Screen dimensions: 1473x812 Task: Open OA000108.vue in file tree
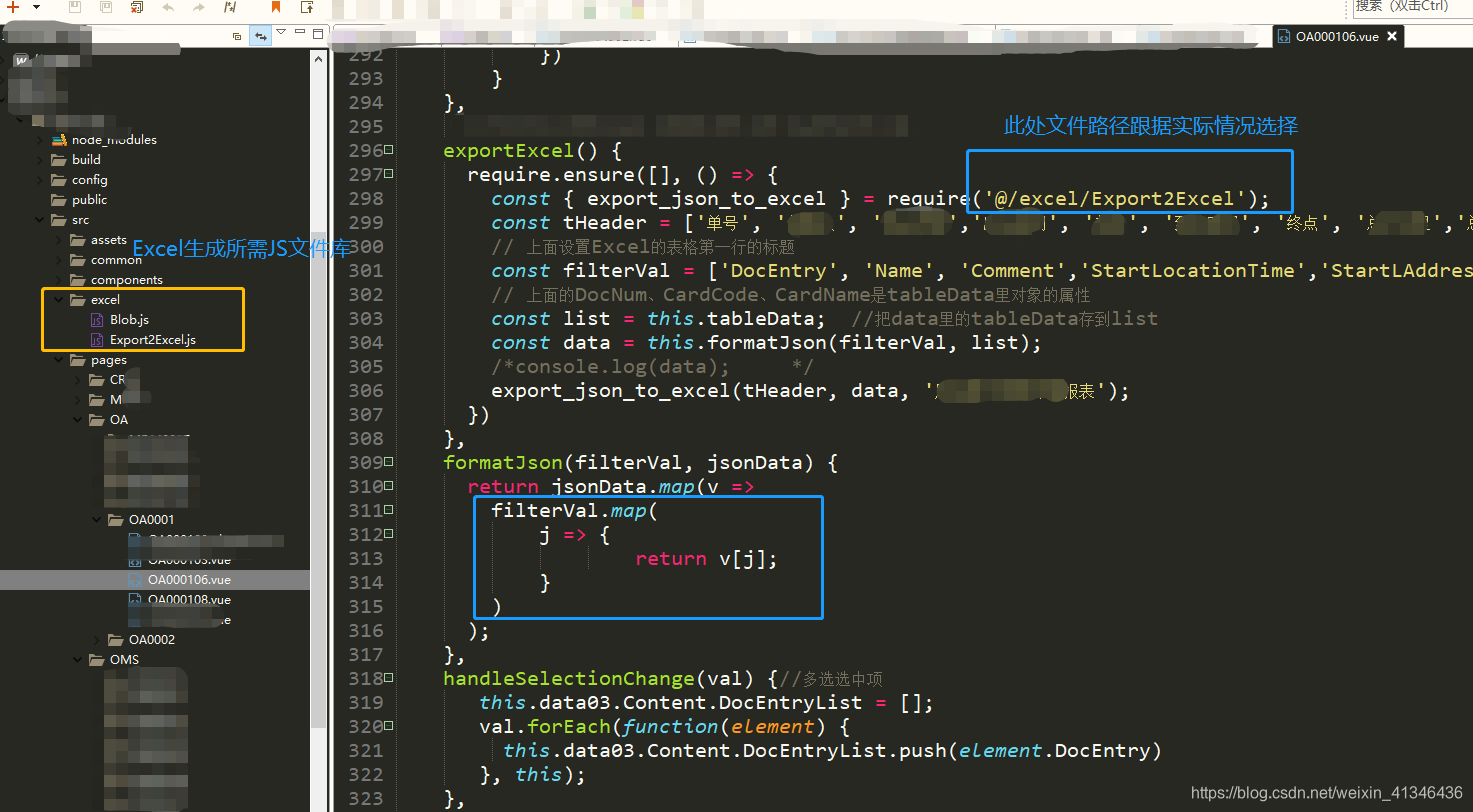point(189,600)
